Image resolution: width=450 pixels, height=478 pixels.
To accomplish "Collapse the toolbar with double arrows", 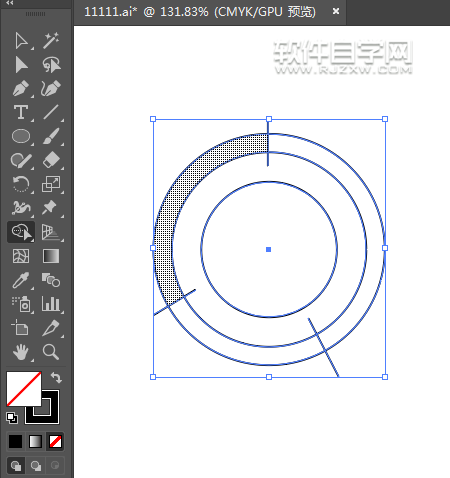I will [10, 3].
